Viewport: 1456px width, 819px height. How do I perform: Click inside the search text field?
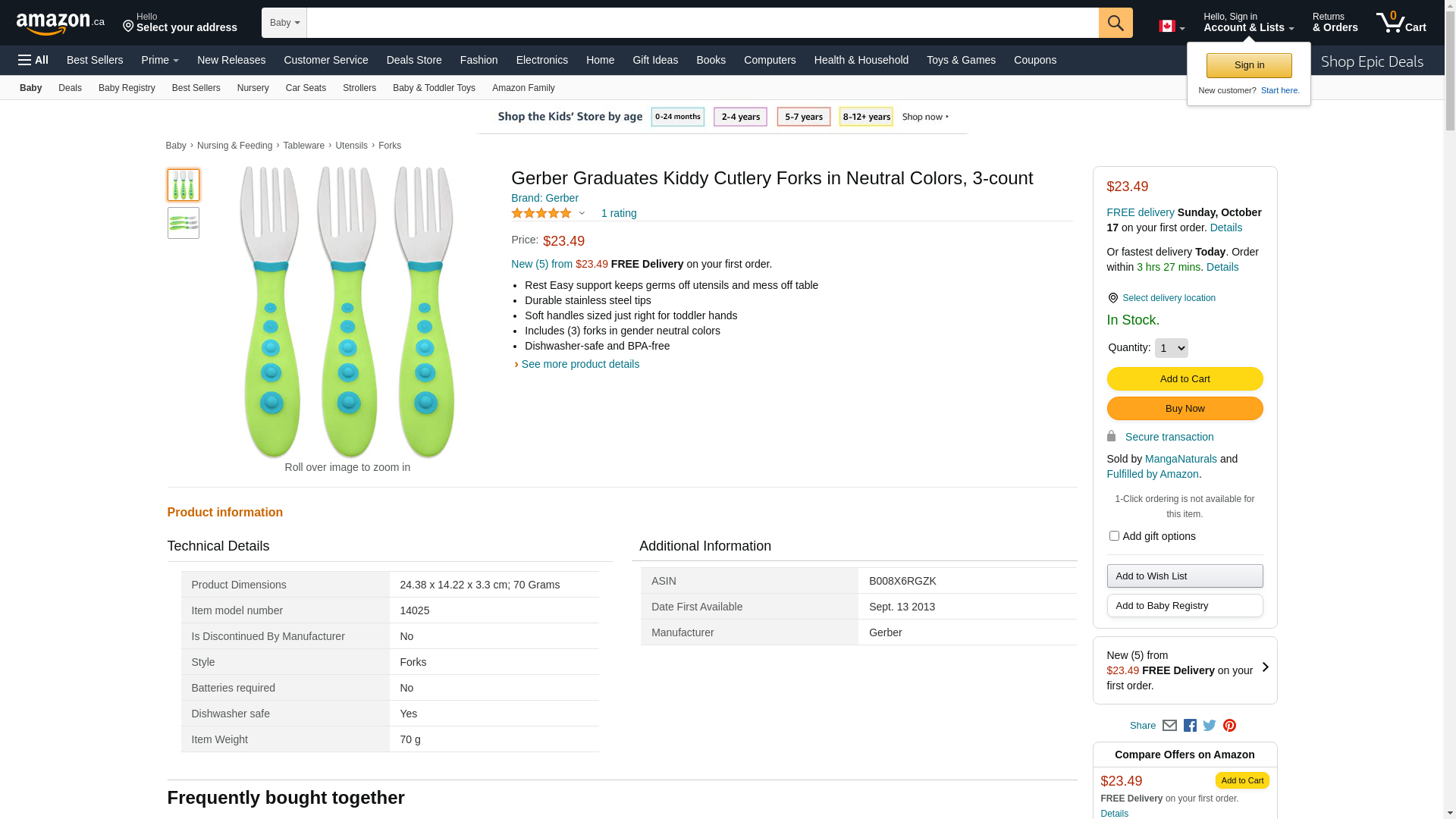702,23
